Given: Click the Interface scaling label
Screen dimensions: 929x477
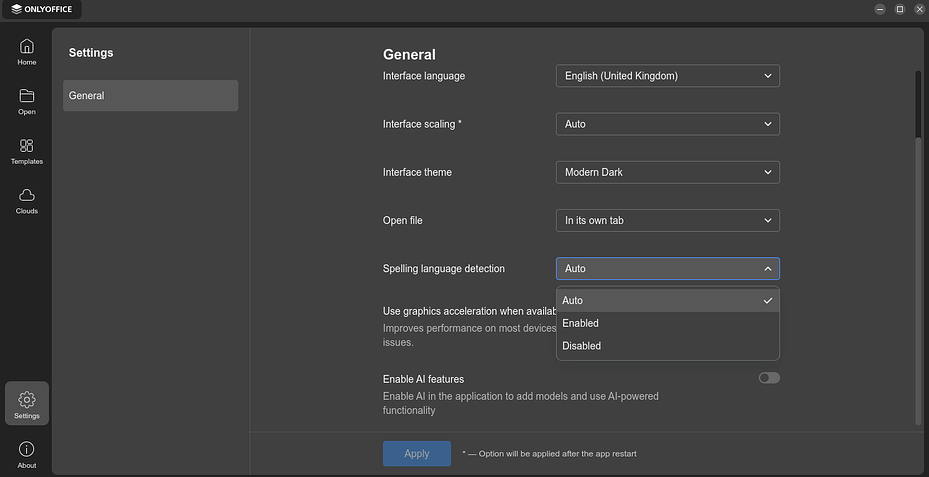Looking at the screenshot, I should pos(422,124).
